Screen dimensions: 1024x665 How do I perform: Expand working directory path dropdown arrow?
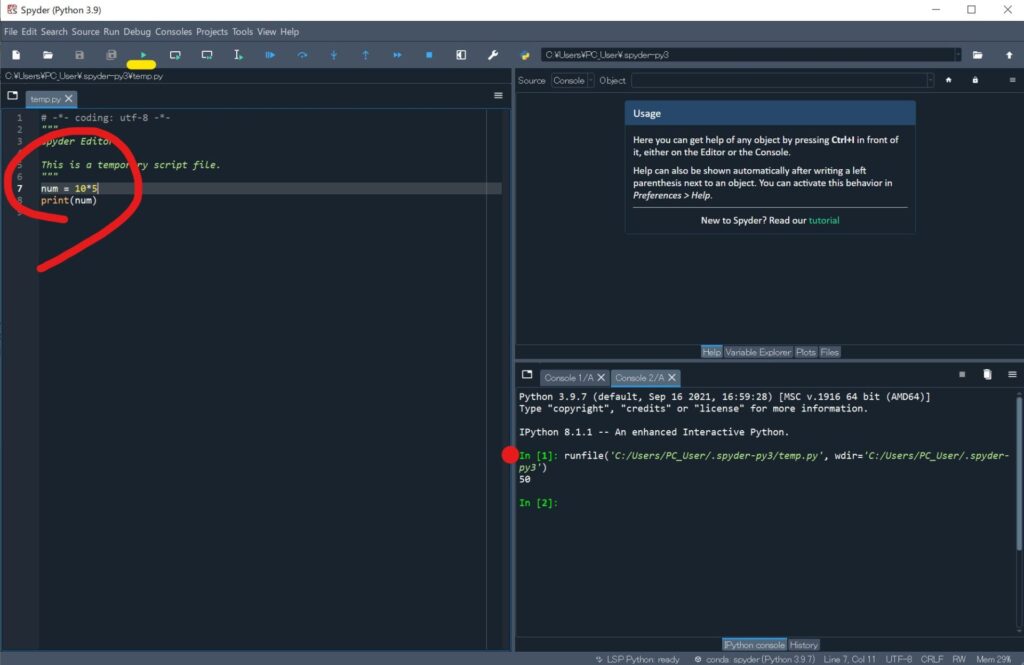(x=957, y=55)
